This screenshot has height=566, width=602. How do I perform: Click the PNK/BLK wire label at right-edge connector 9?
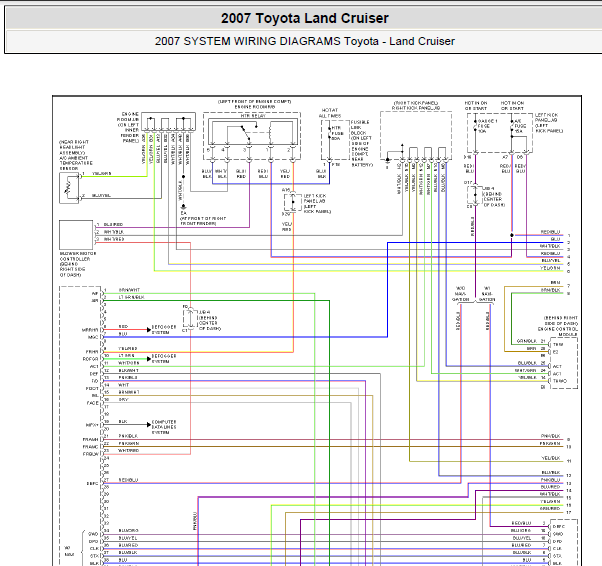click(551, 436)
